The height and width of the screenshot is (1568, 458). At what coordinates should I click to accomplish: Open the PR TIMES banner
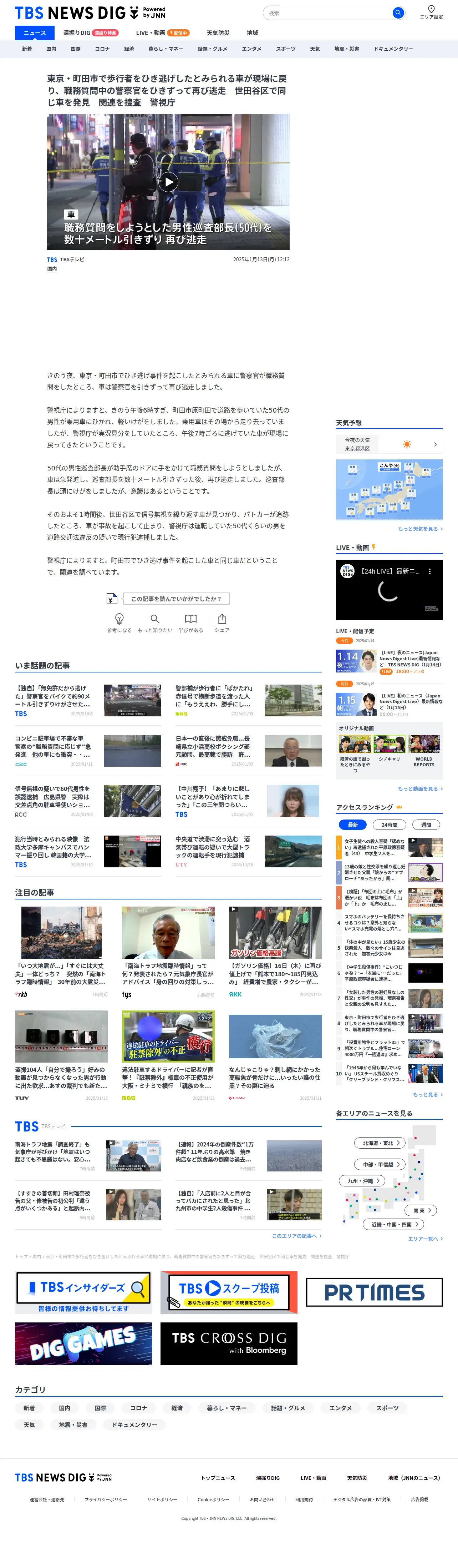[x=374, y=1292]
